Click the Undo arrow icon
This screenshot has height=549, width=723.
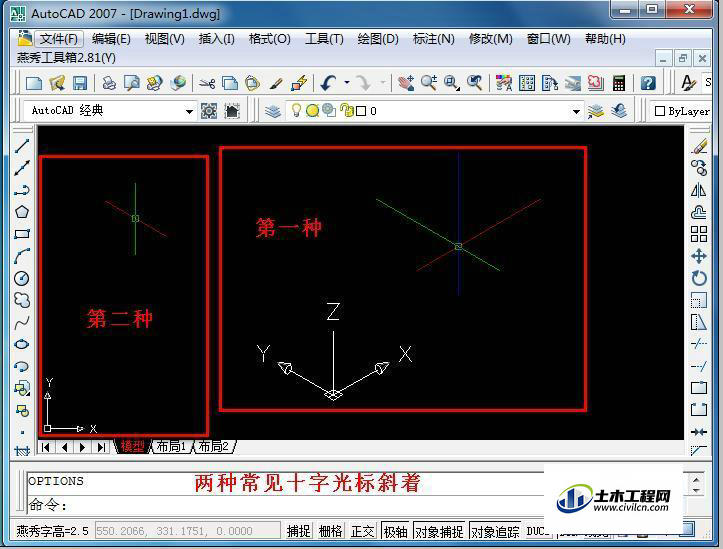[329, 83]
